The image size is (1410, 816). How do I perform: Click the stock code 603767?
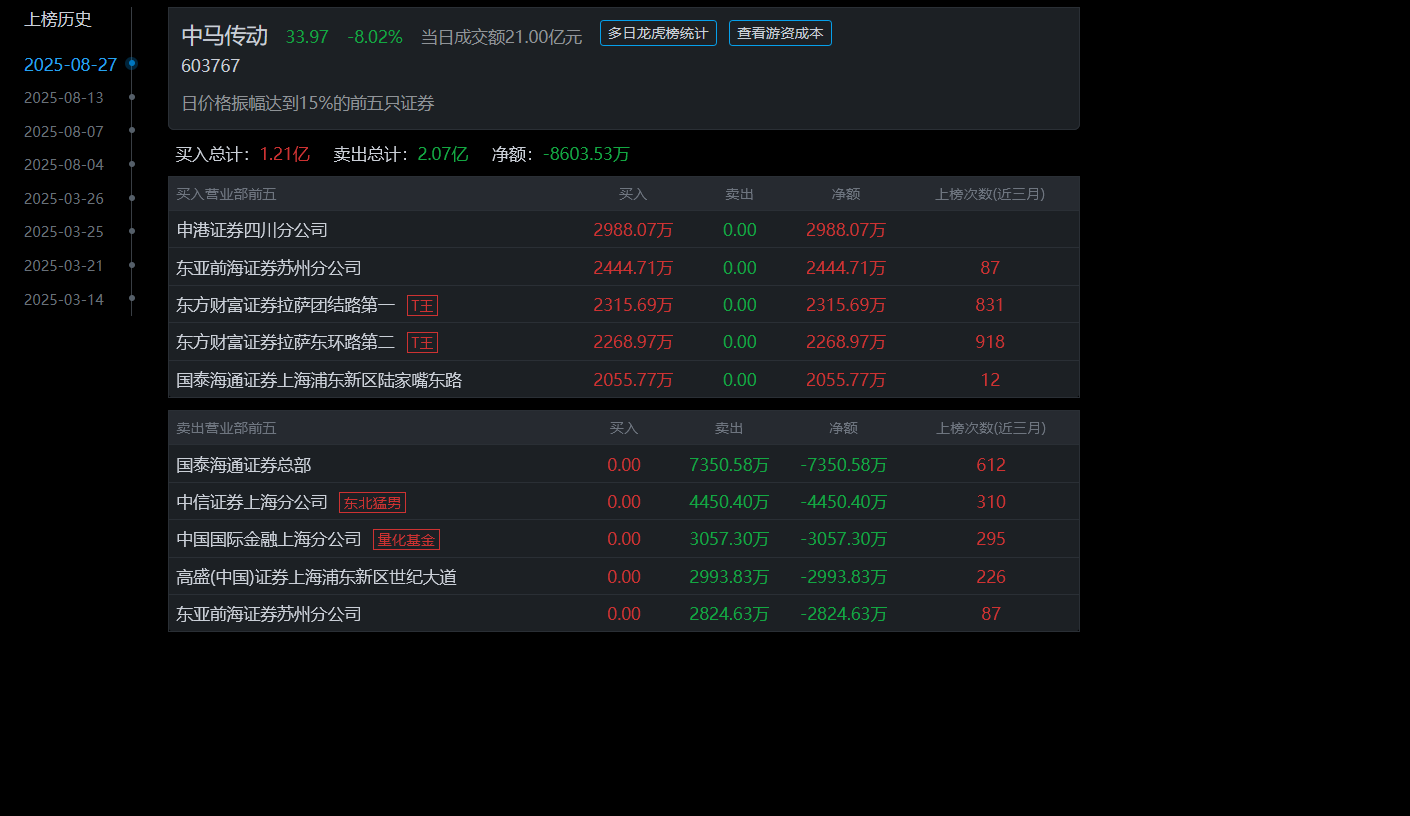click(210, 66)
